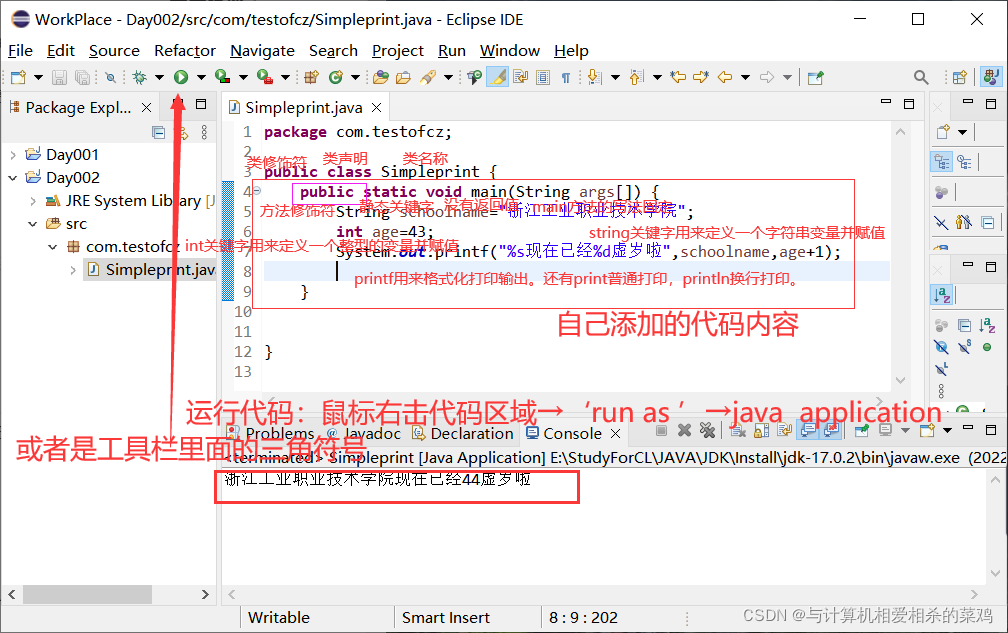Collapse the src folder under Day002
The image size is (1008, 633).
[x=33, y=223]
